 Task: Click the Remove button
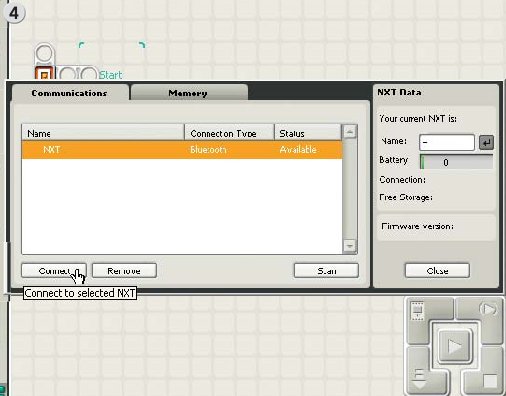tap(124, 270)
